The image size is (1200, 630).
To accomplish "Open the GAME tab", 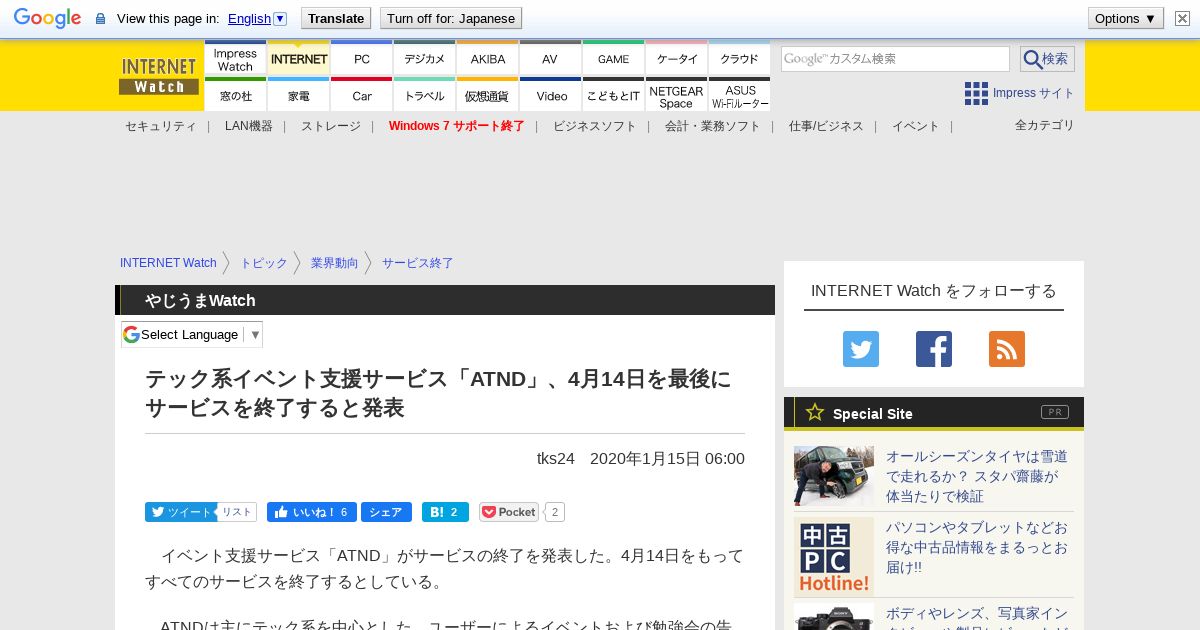I will pos(613,59).
